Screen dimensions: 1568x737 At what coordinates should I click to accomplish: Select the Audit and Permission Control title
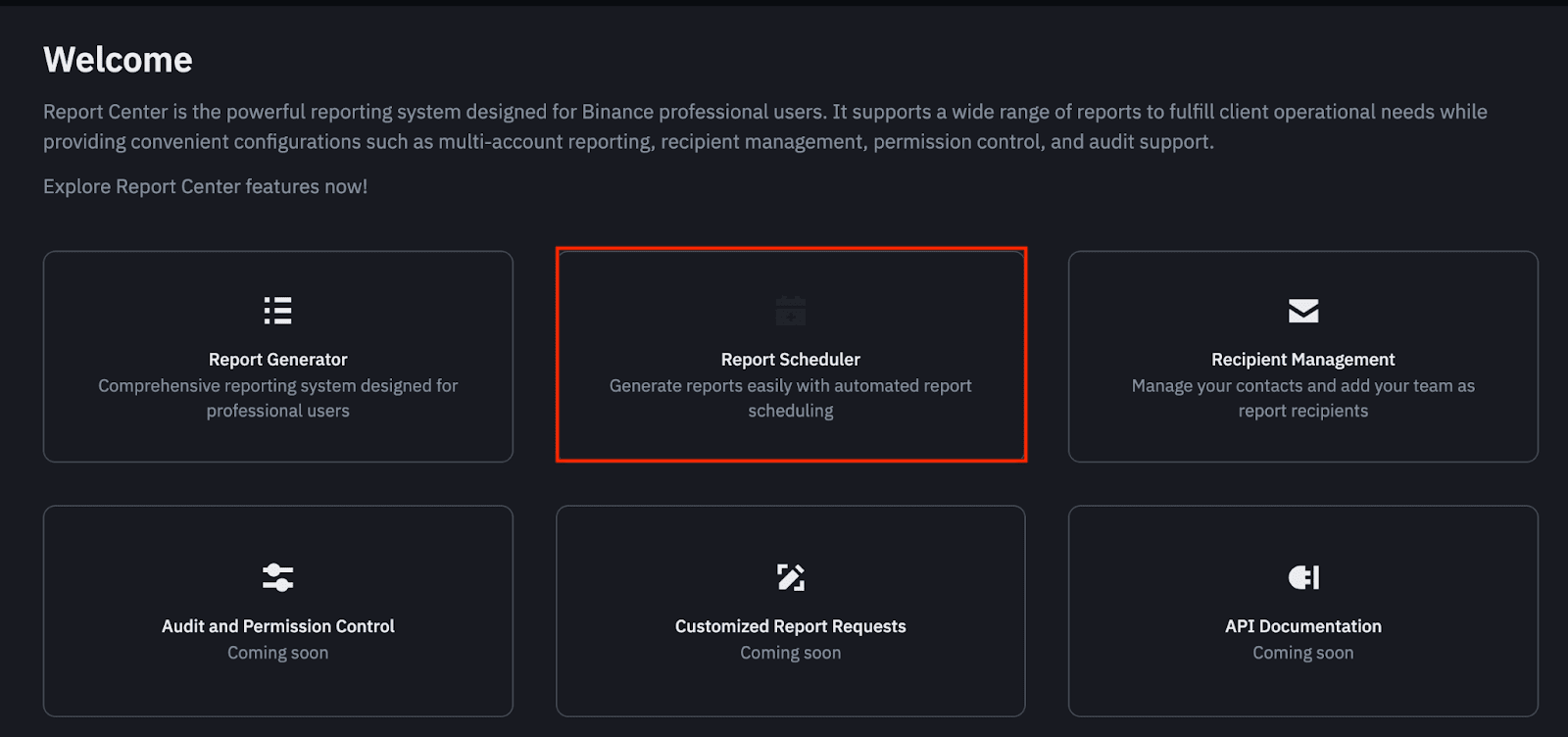pyautogui.click(x=277, y=626)
